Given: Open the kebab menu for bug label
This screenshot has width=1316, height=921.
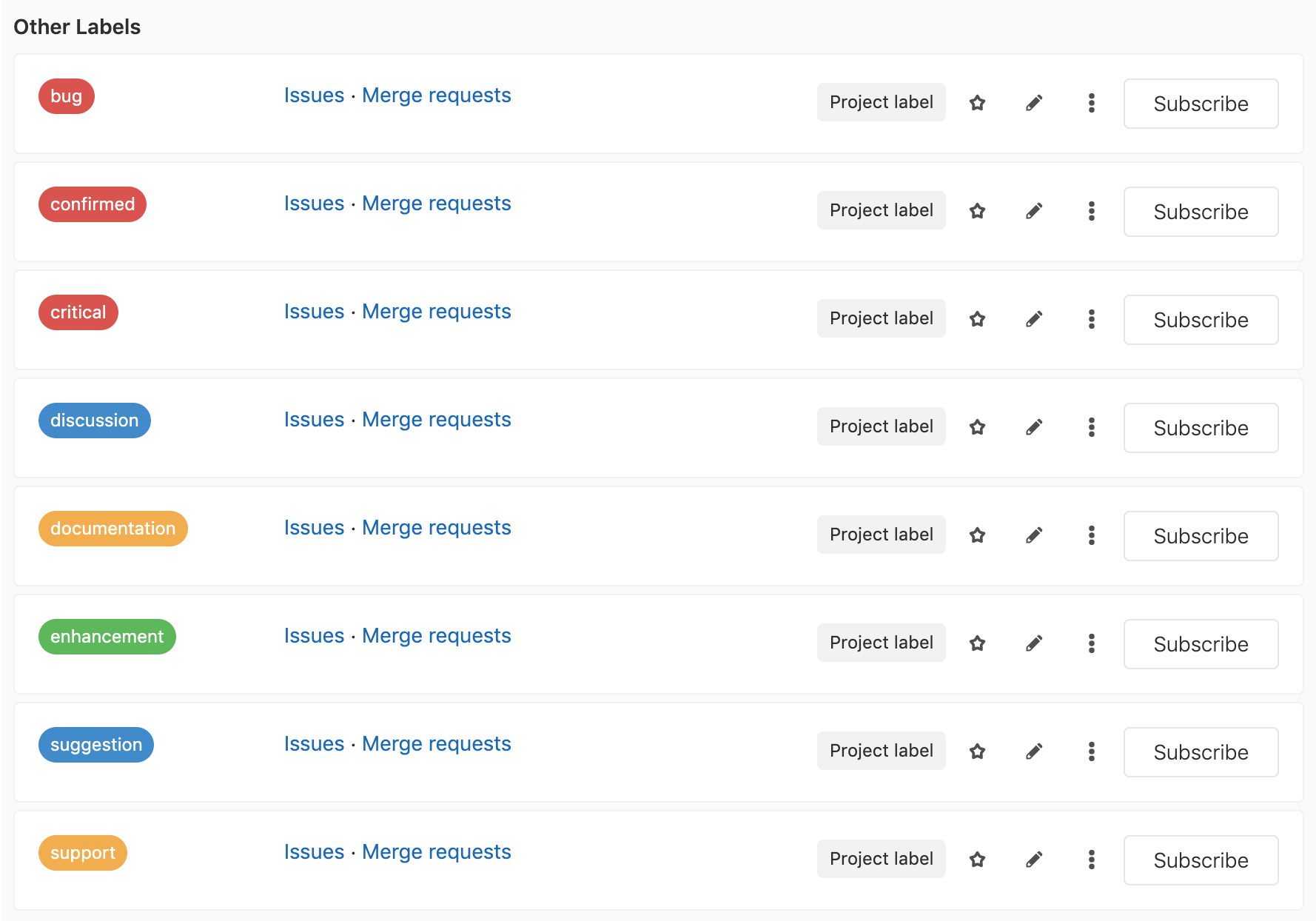Looking at the screenshot, I should (1091, 103).
